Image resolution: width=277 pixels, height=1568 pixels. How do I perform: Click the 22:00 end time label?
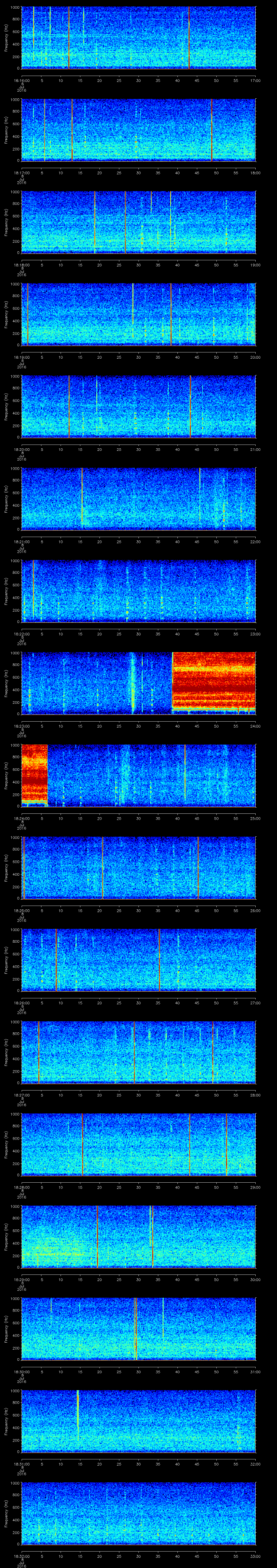click(255, 542)
